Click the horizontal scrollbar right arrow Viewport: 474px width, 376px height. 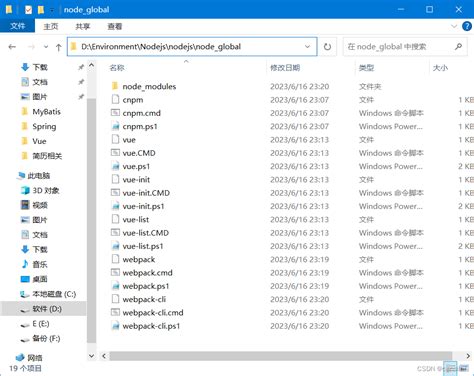[468, 356]
